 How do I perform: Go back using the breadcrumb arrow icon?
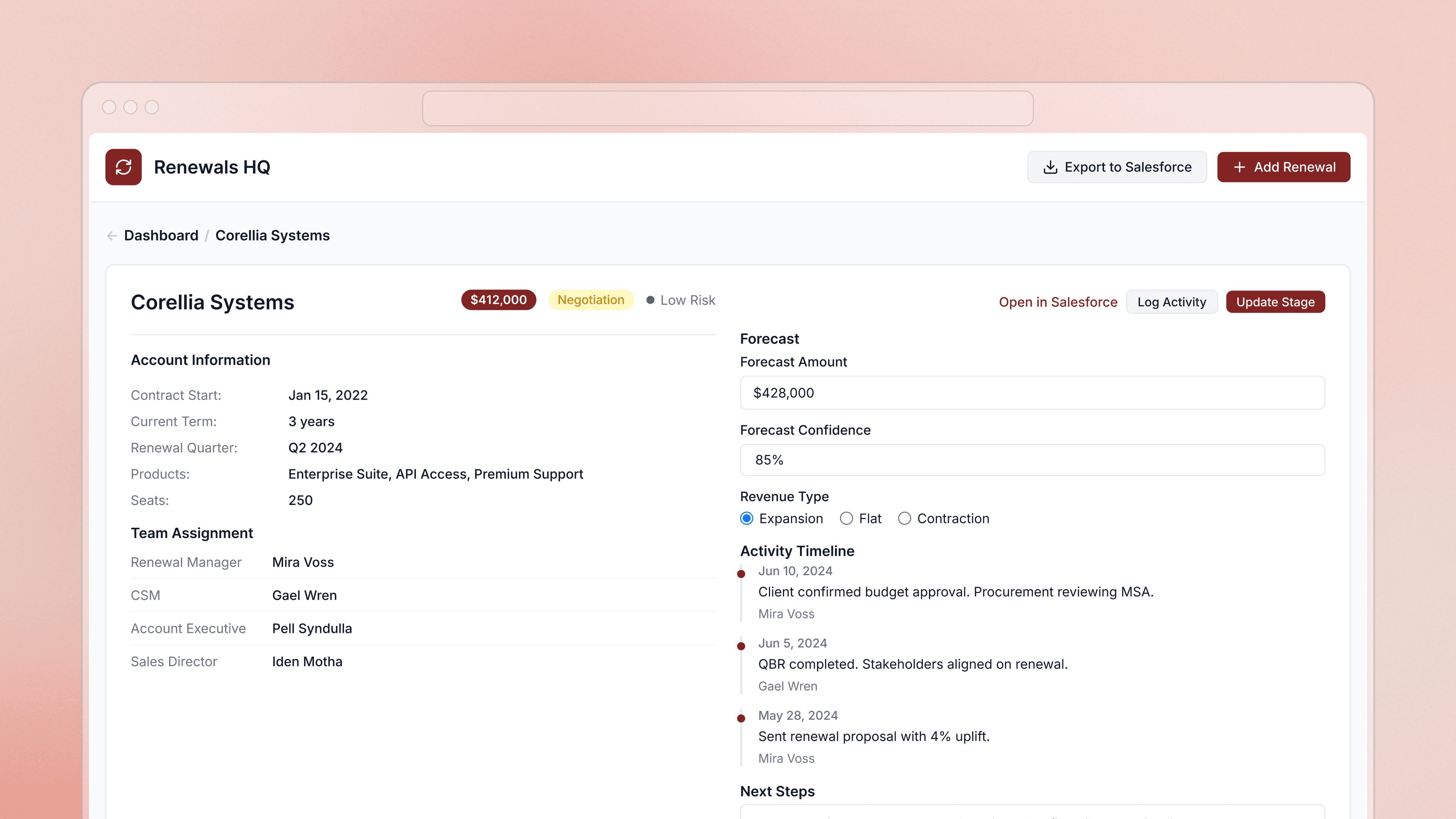112,236
